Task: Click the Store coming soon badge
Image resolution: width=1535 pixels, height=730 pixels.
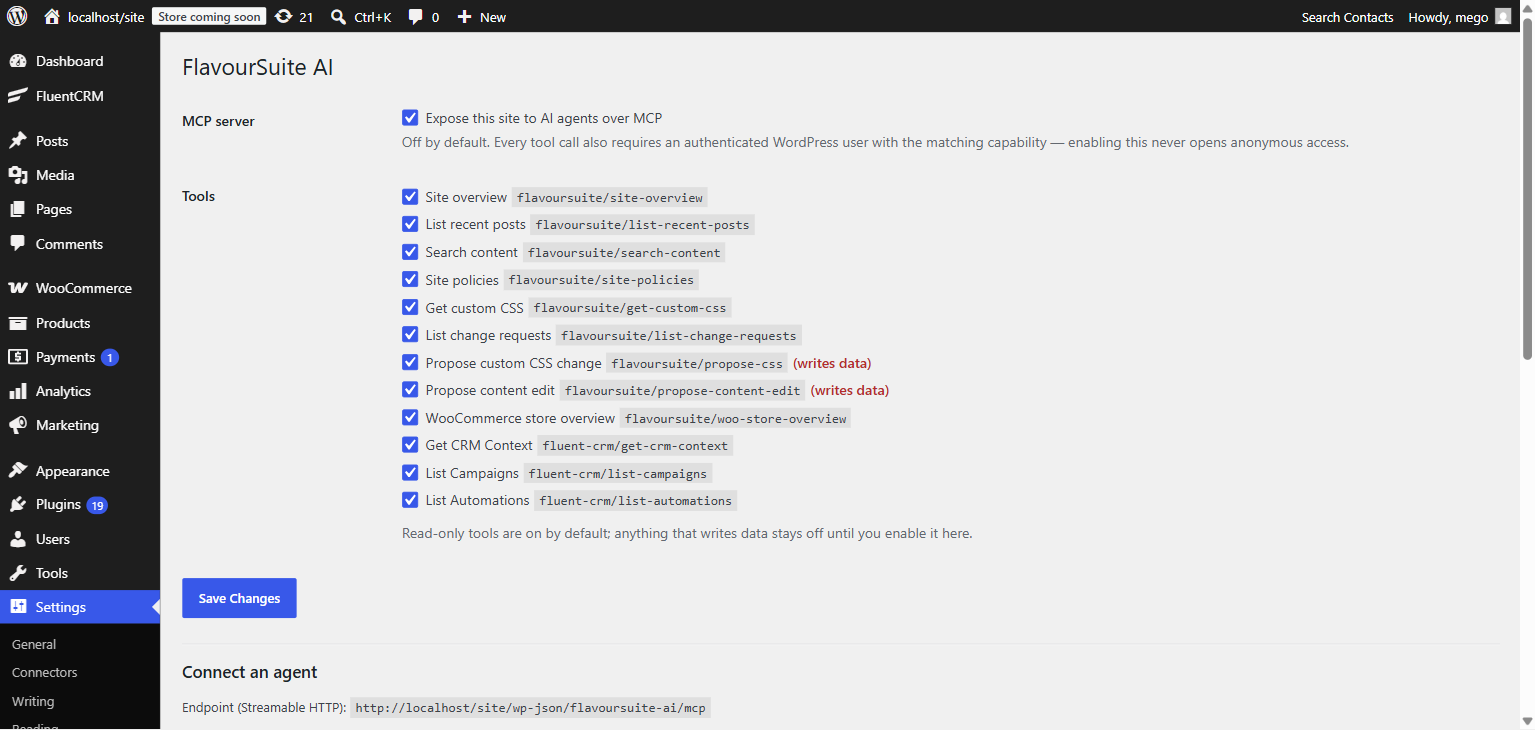Action: point(209,17)
